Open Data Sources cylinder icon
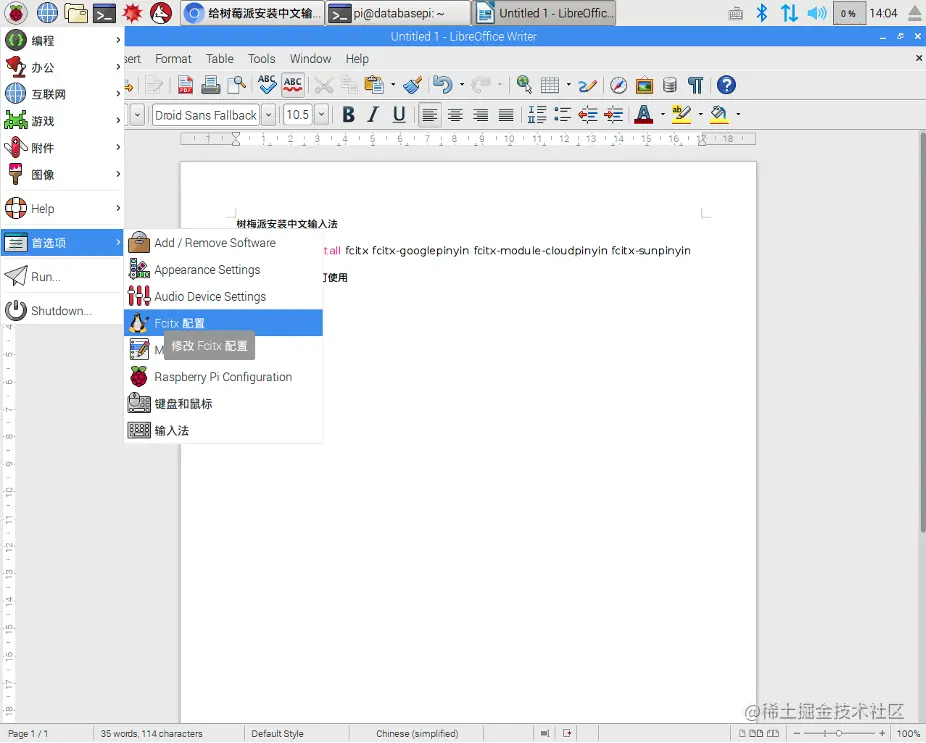This screenshot has height=743, width=926. (x=670, y=85)
